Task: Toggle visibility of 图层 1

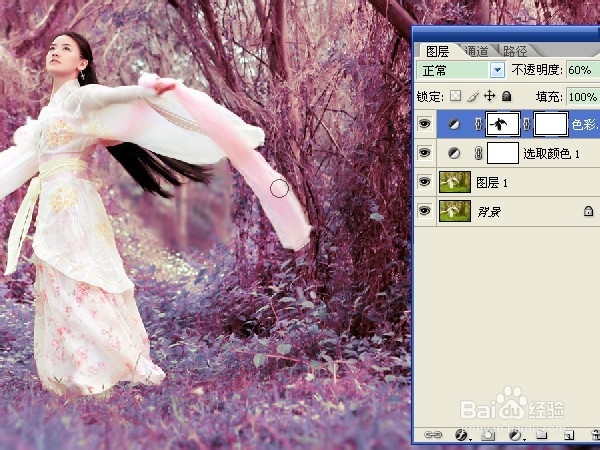Action: [x=424, y=182]
